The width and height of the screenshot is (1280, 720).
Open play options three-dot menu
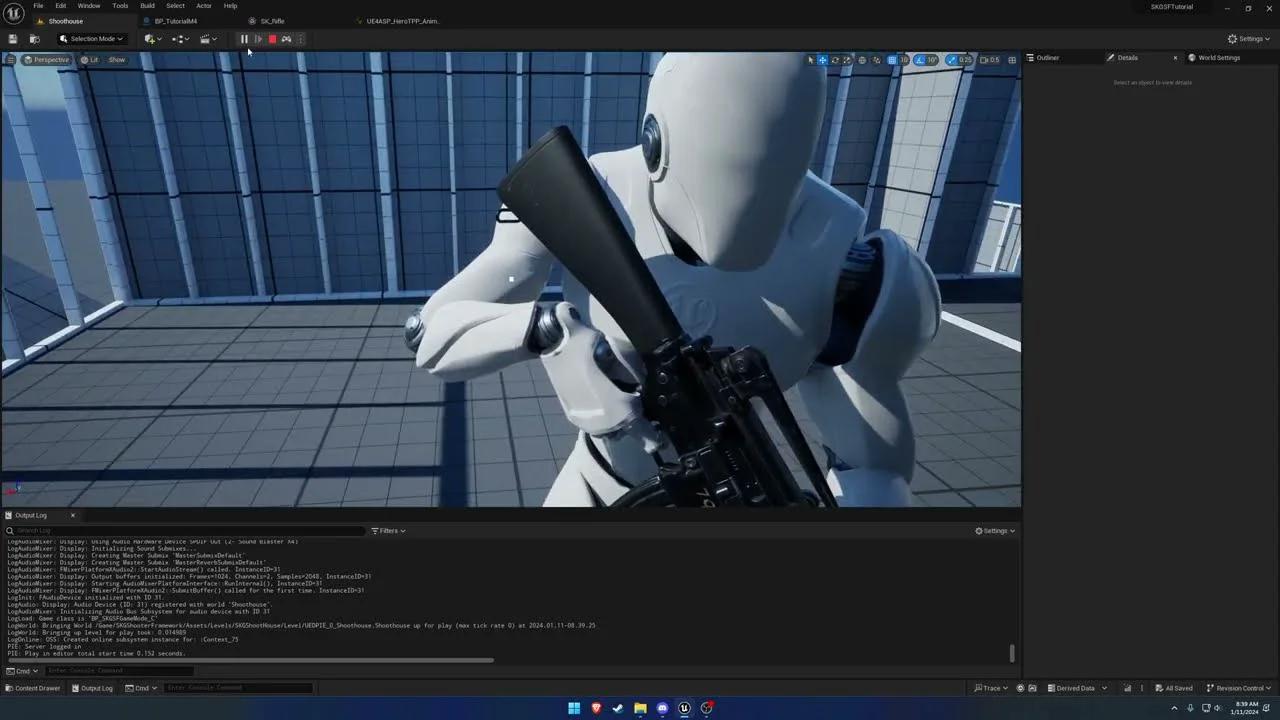pos(300,39)
